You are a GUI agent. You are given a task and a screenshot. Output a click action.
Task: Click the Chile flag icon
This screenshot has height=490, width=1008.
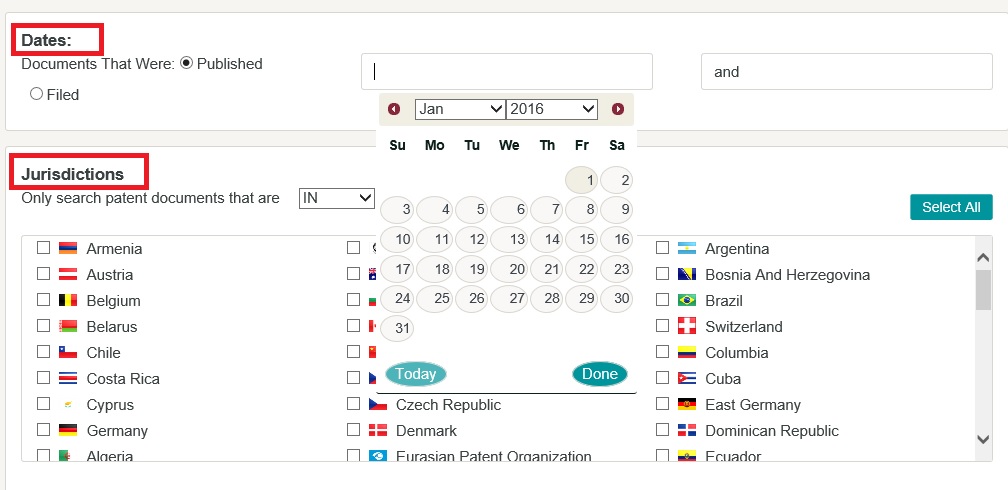click(x=68, y=352)
